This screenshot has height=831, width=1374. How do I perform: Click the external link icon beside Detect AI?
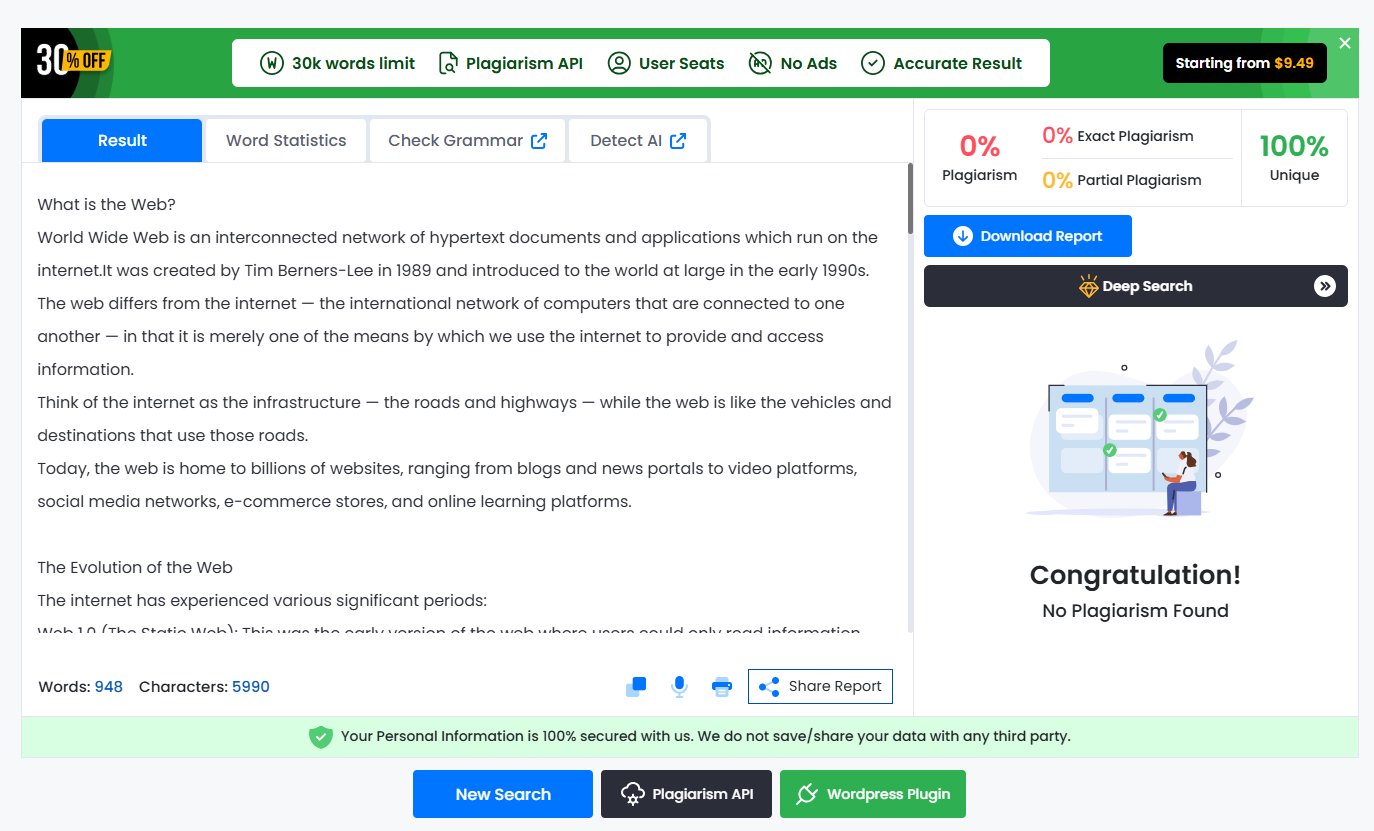pos(678,141)
